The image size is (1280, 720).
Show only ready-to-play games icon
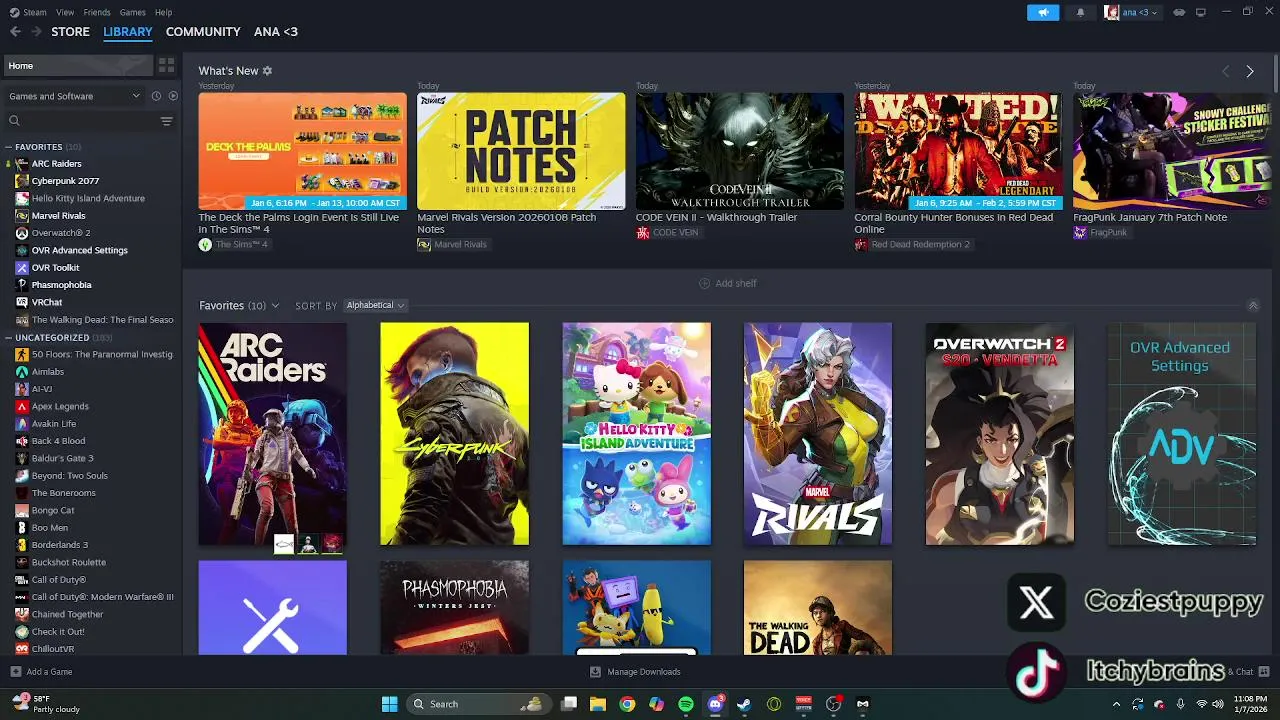173,96
